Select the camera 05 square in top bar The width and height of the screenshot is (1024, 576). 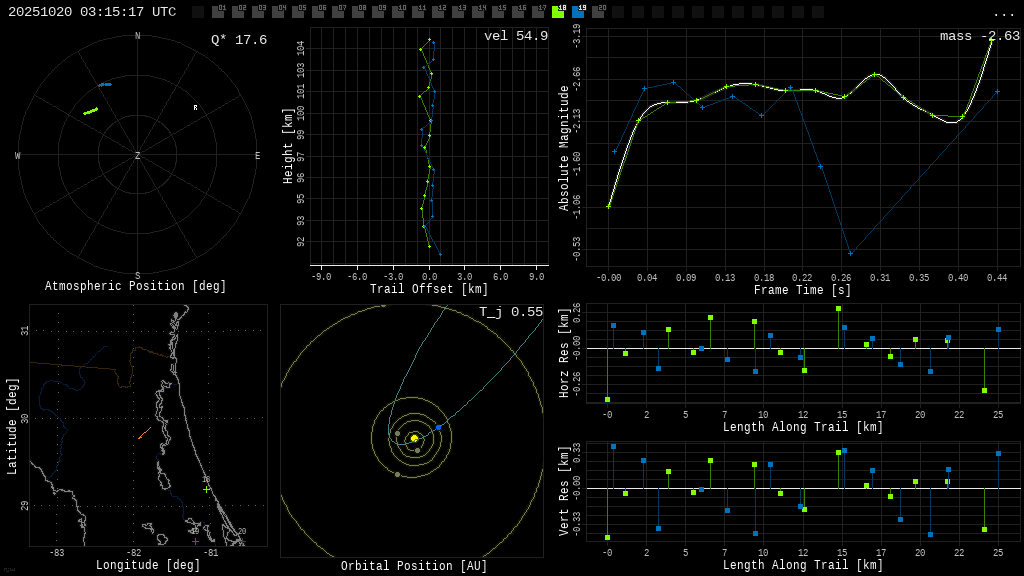click(298, 12)
